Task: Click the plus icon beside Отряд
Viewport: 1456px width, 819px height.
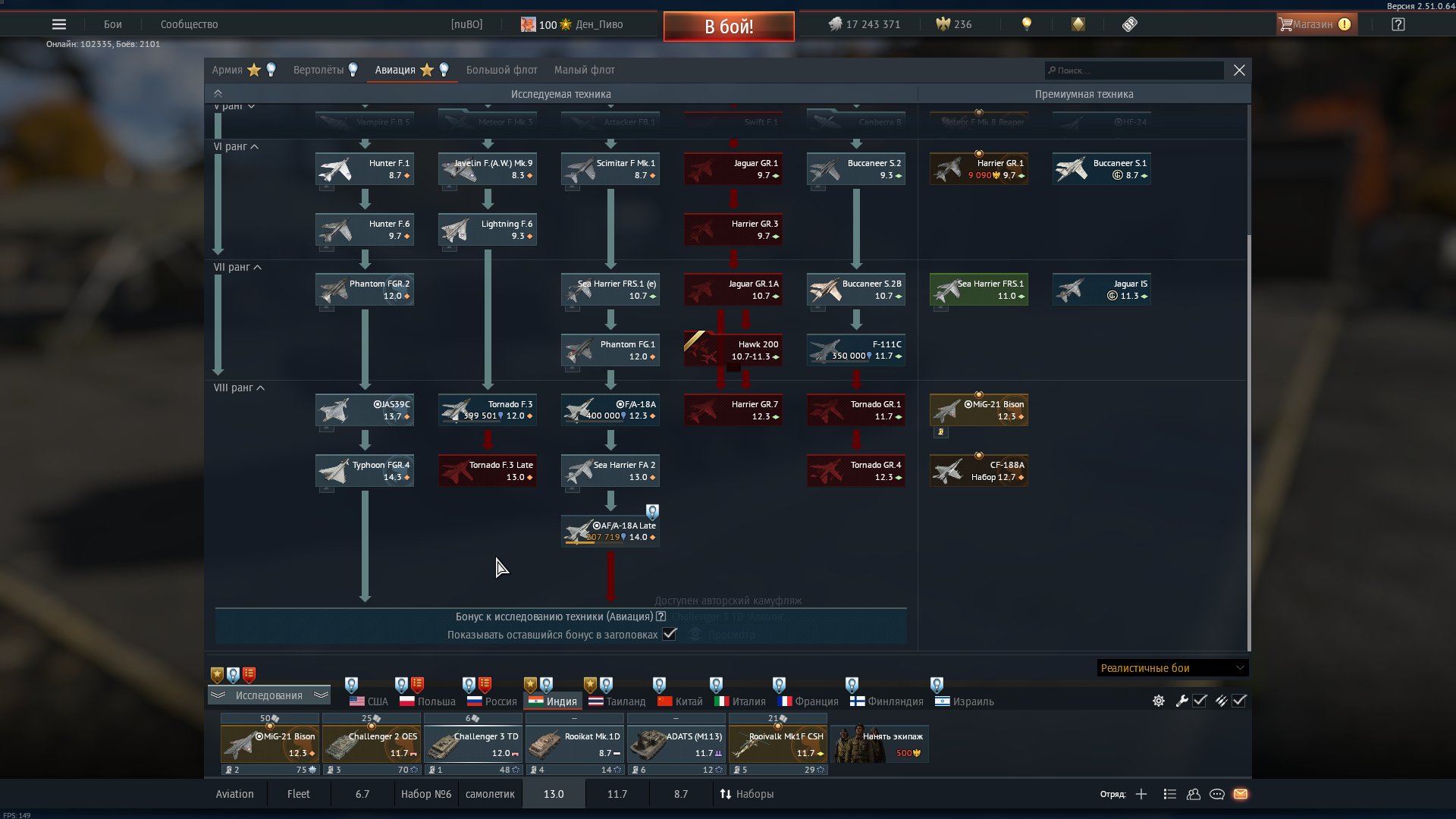Action: click(1141, 794)
